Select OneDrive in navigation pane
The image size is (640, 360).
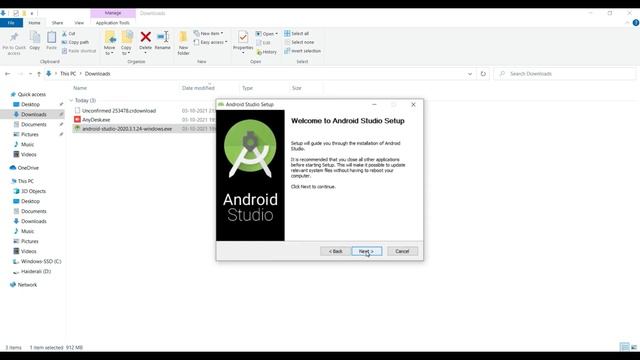coord(28,168)
